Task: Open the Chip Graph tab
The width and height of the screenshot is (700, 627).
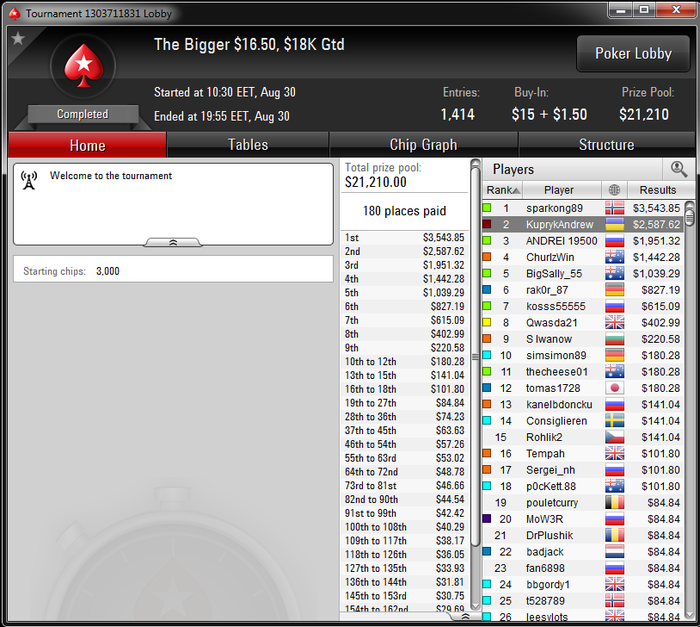Action: coord(423,145)
